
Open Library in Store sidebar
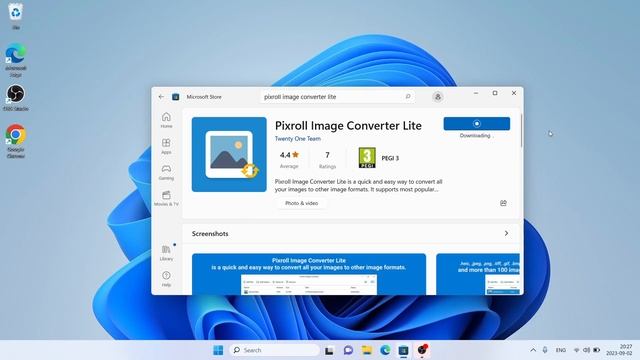(166, 253)
